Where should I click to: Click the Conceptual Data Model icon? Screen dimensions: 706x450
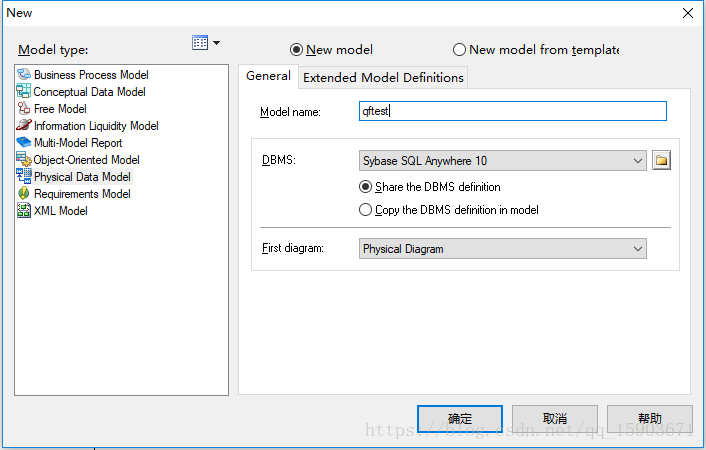point(24,91)
